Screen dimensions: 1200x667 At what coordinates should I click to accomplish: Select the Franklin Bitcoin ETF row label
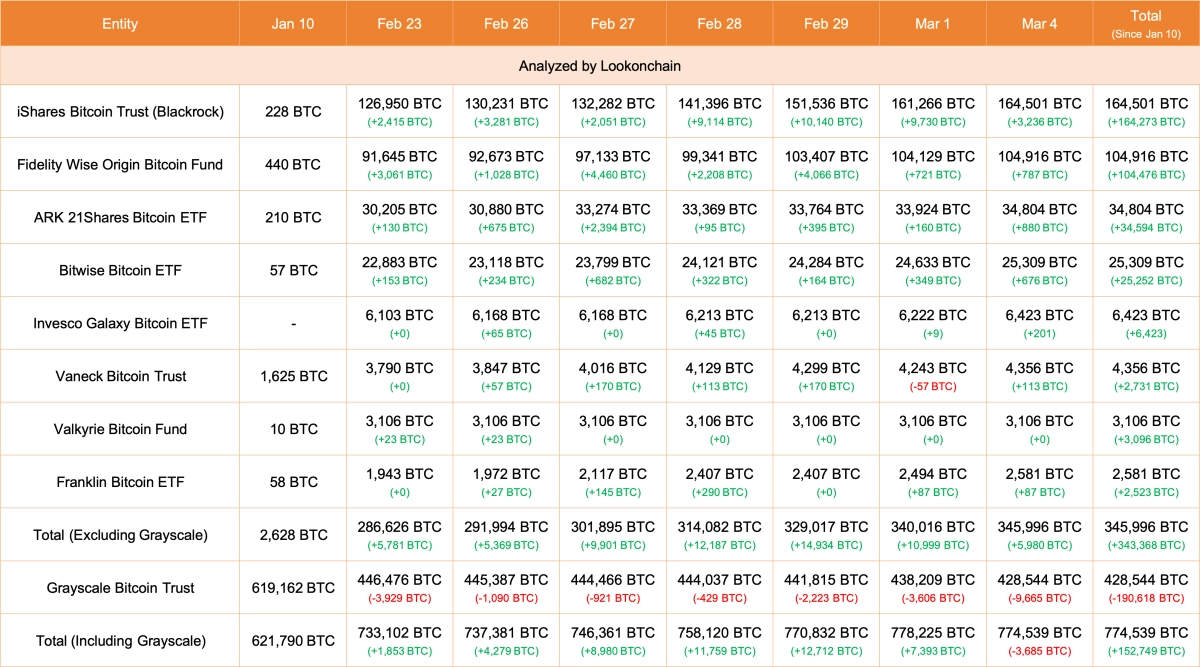tap(120, 482)
